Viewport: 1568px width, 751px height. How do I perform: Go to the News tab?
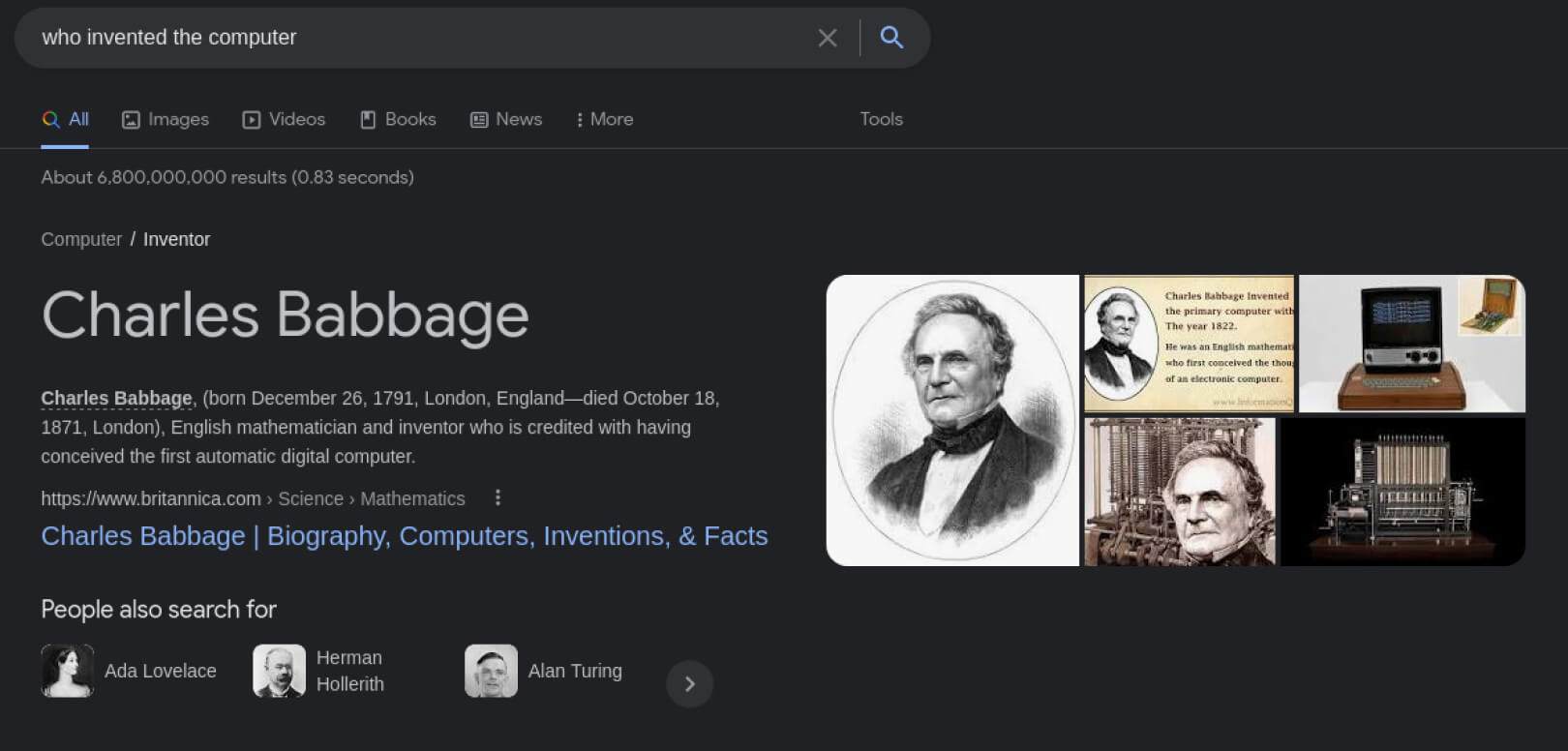pyautogui.click(x=506, y=119)
